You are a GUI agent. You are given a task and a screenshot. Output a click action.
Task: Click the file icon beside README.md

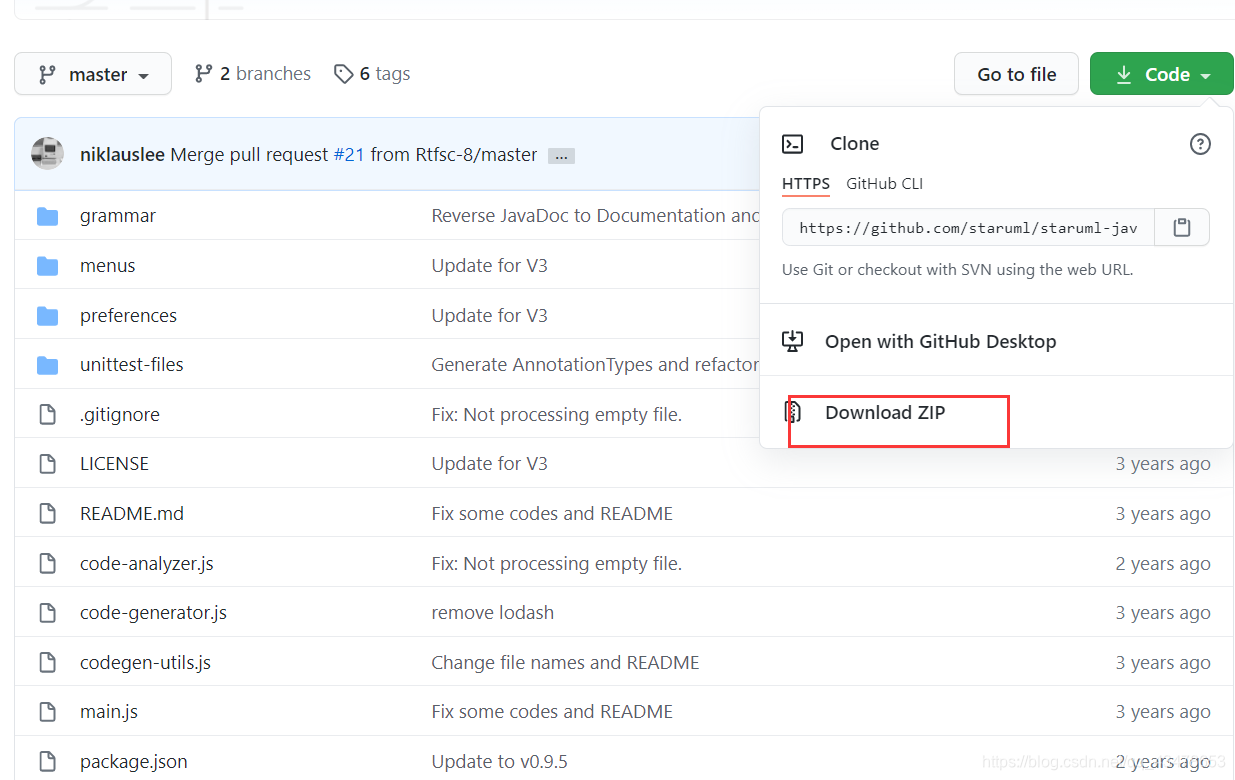tap(47, 513)
